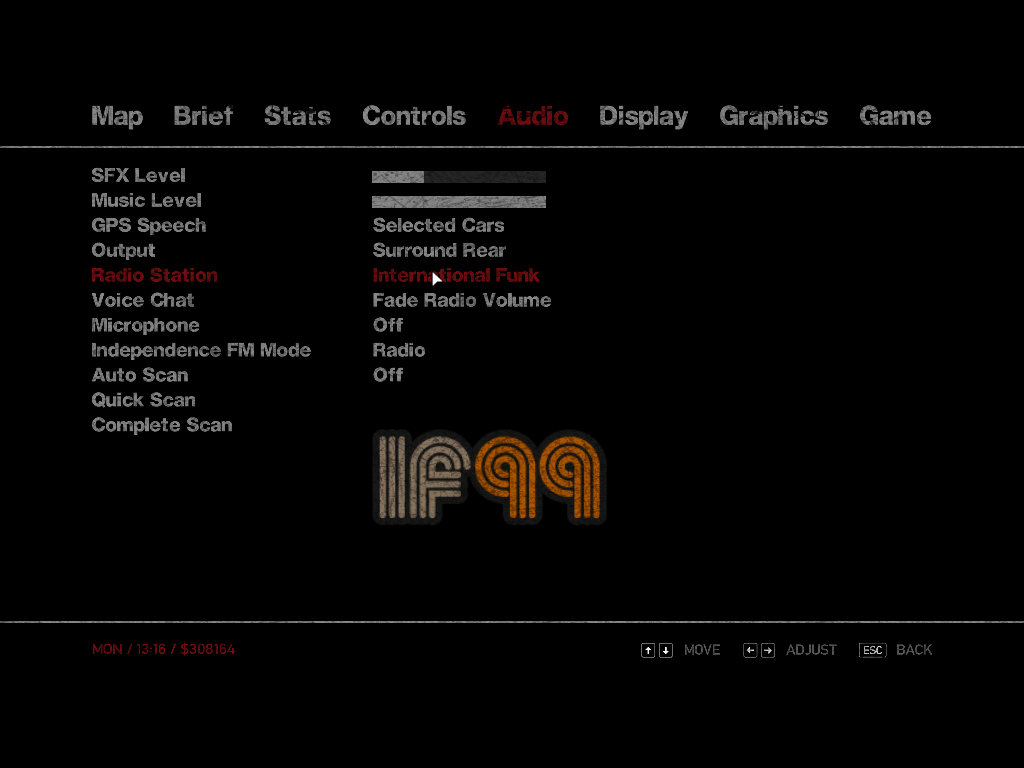Screen dimensions: 1024x768
Task: Select the Audio tab
Action: pos(533,116)
